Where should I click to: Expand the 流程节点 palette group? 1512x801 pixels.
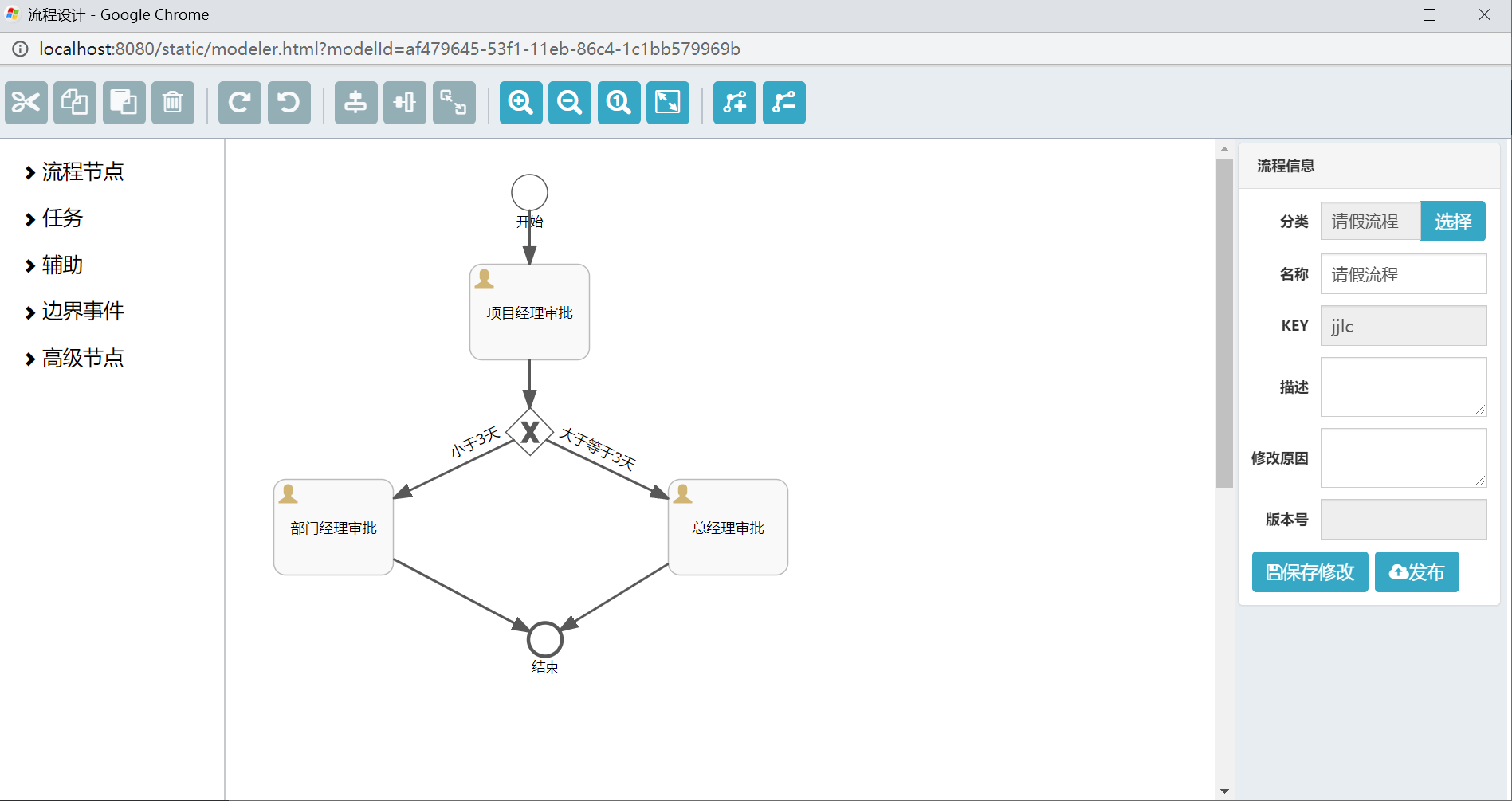[82, 172]
